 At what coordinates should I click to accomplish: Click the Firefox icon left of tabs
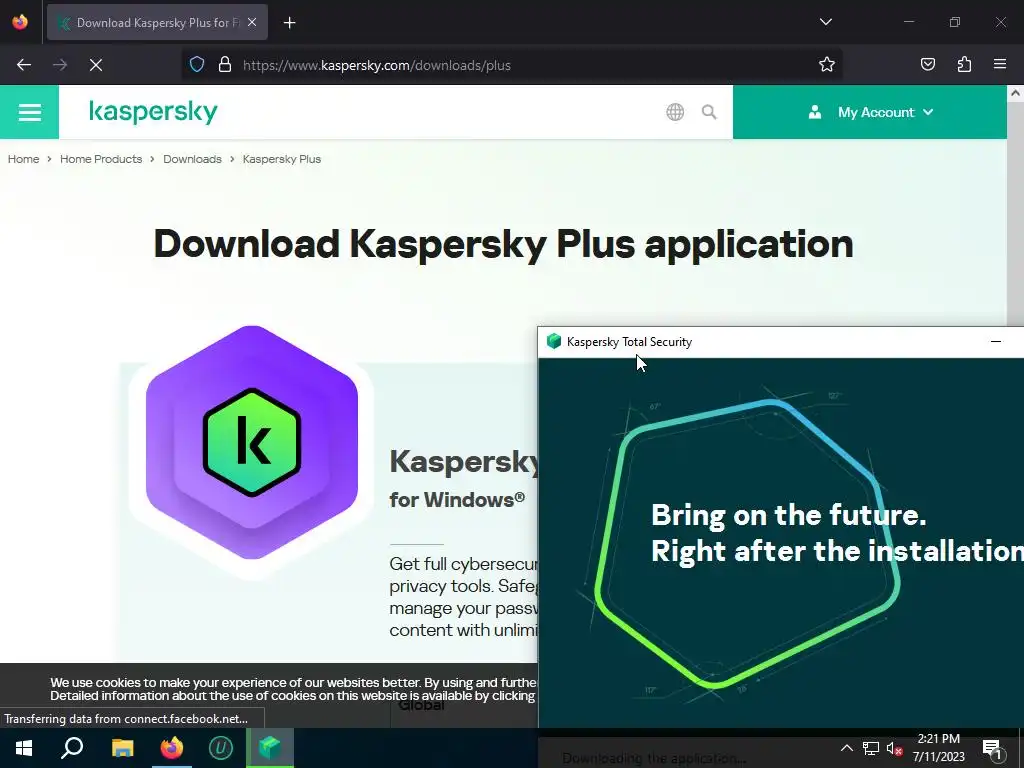point(20,22)
